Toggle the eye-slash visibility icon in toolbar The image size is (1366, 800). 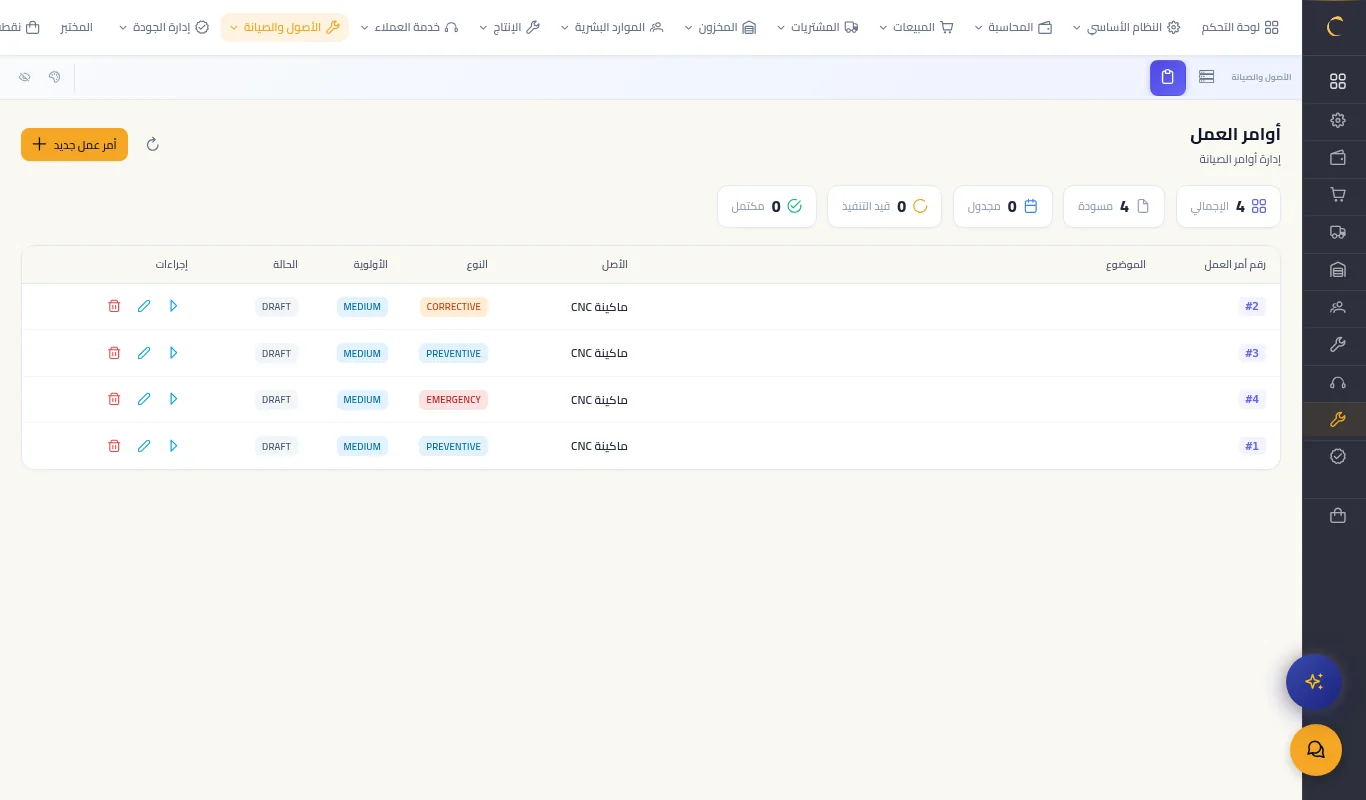coord(25,77)
